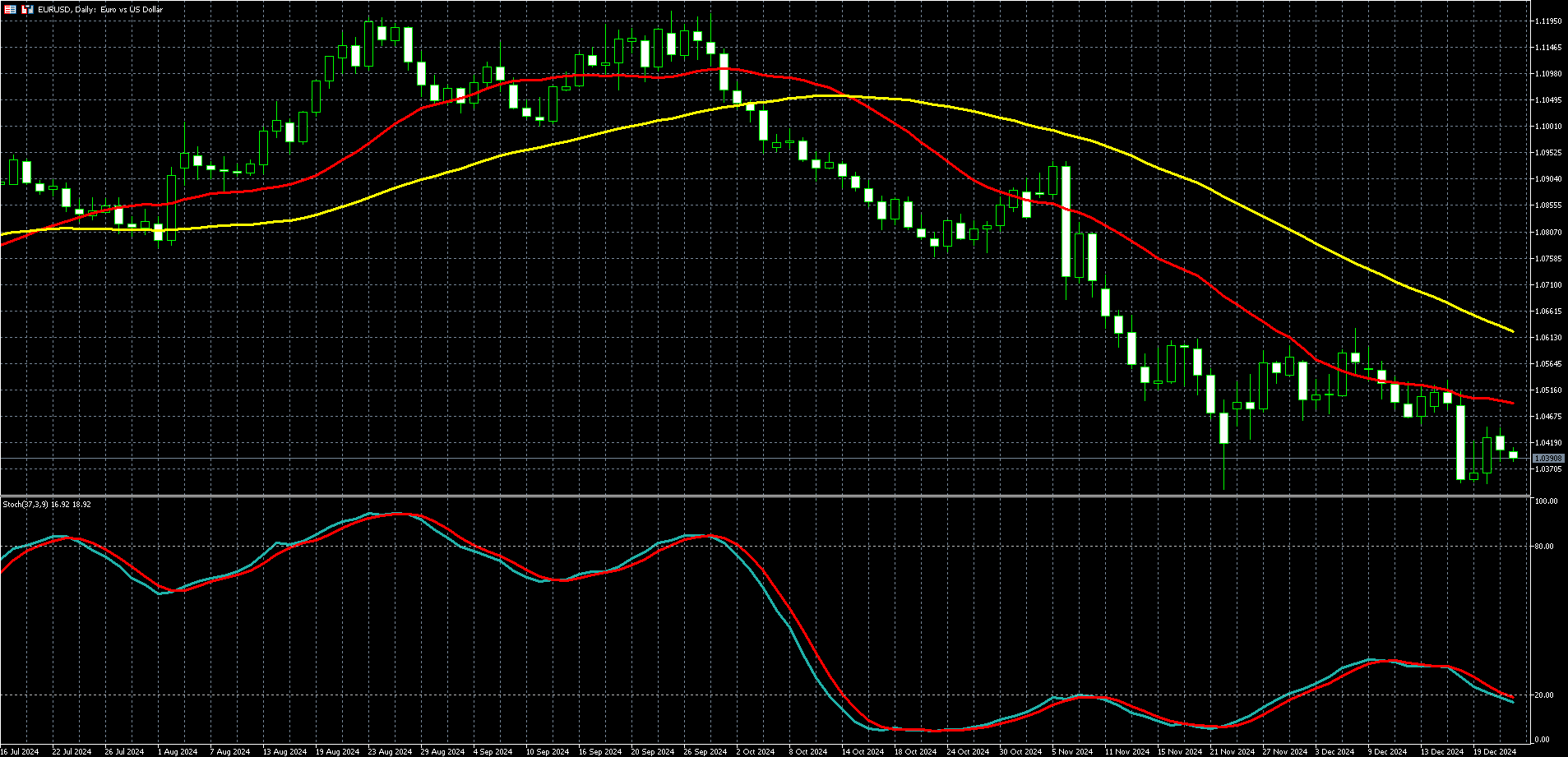1568x757 pixels.
Task: Click the divider between chart and stochastic panel
Action: (x=765, y=496)
